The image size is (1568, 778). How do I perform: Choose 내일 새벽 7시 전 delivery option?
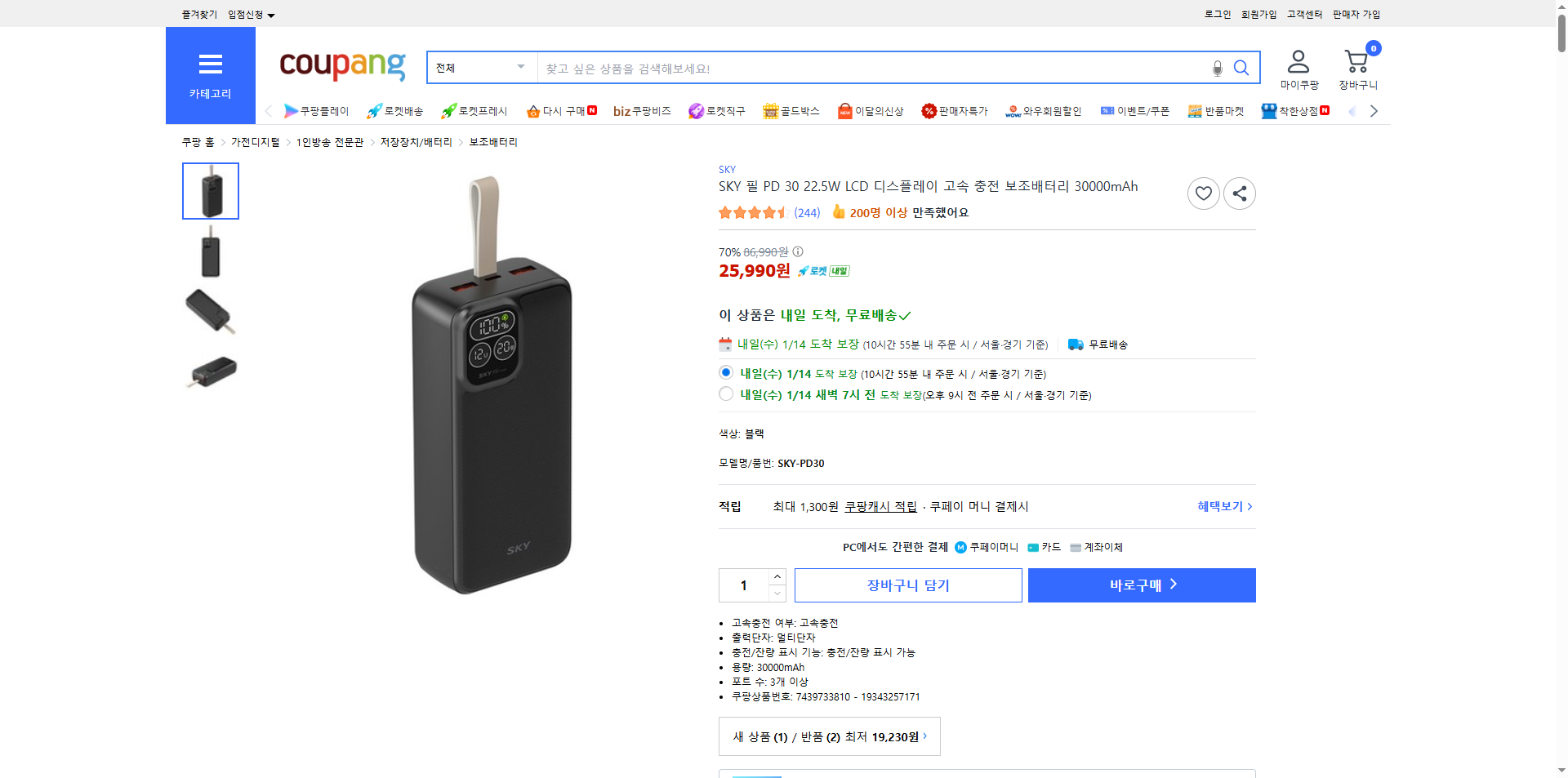725,393
